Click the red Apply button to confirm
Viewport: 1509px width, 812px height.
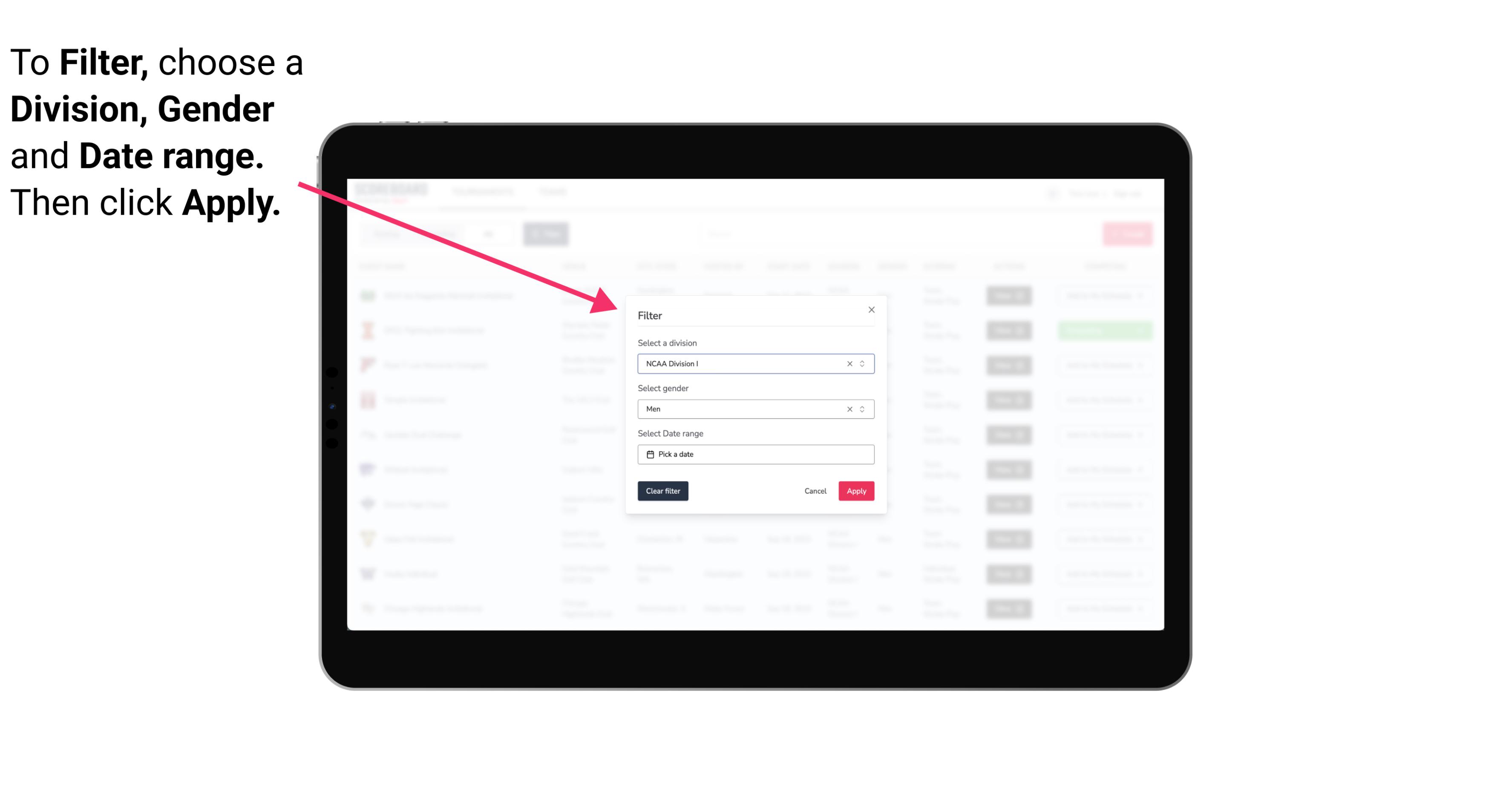[x=855, y=491]
